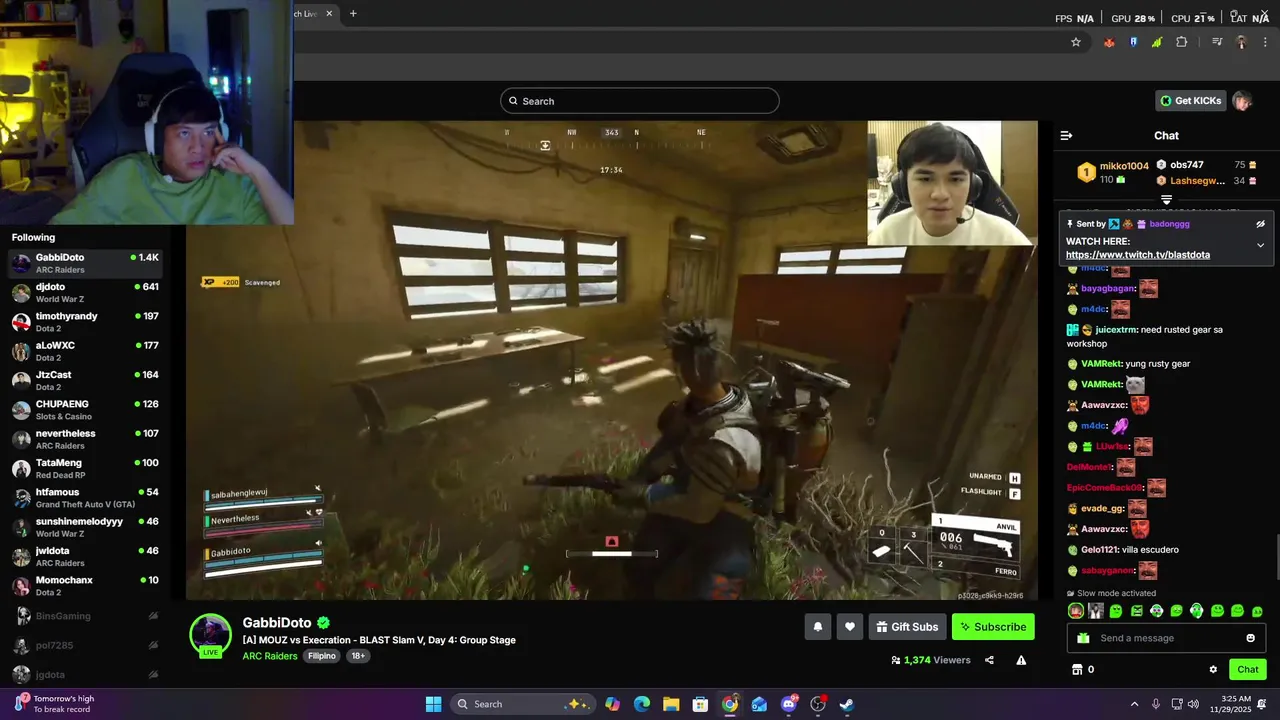Open the Momochanx channel
Viewport: 1280px width, 720px height.
tap(85, 586)
